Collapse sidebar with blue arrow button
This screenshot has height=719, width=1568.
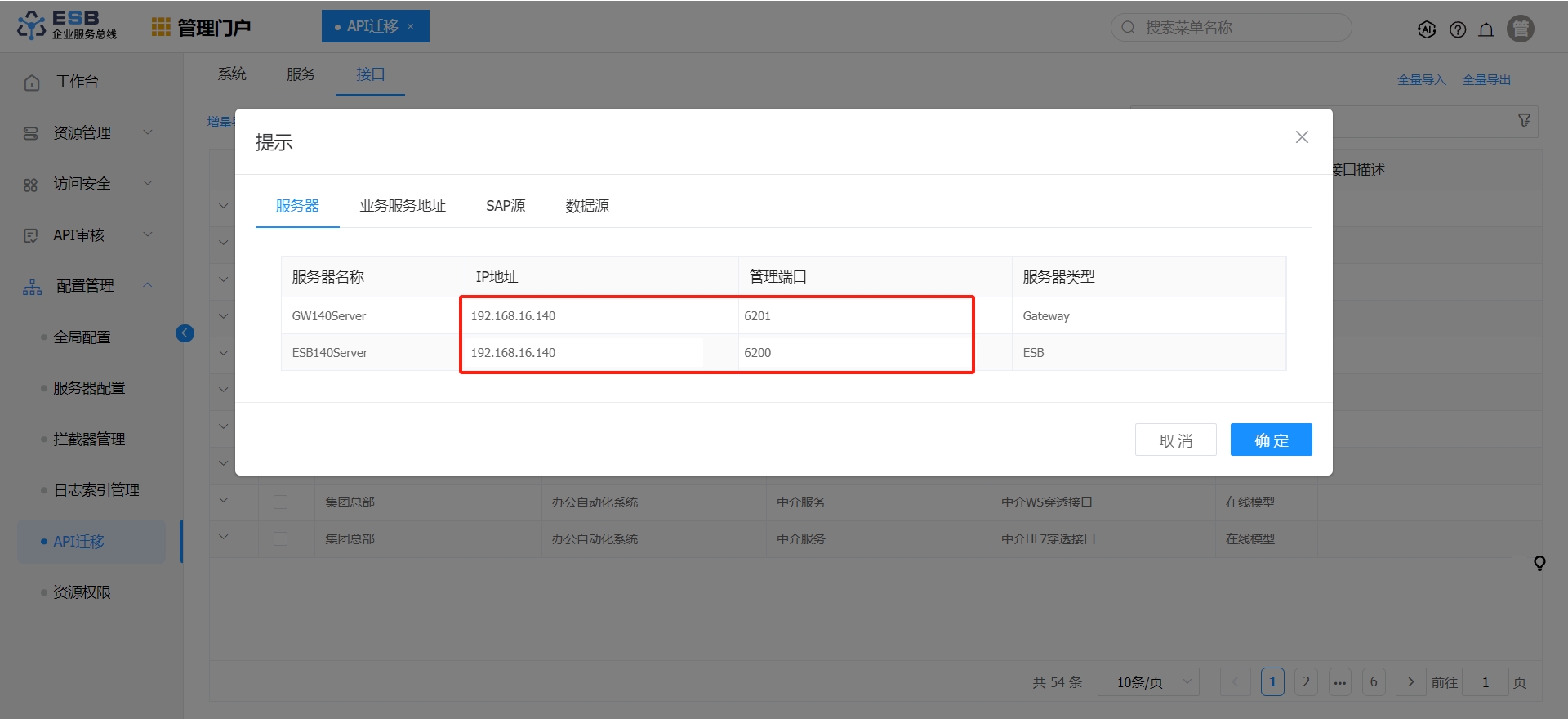click(185, 333)
